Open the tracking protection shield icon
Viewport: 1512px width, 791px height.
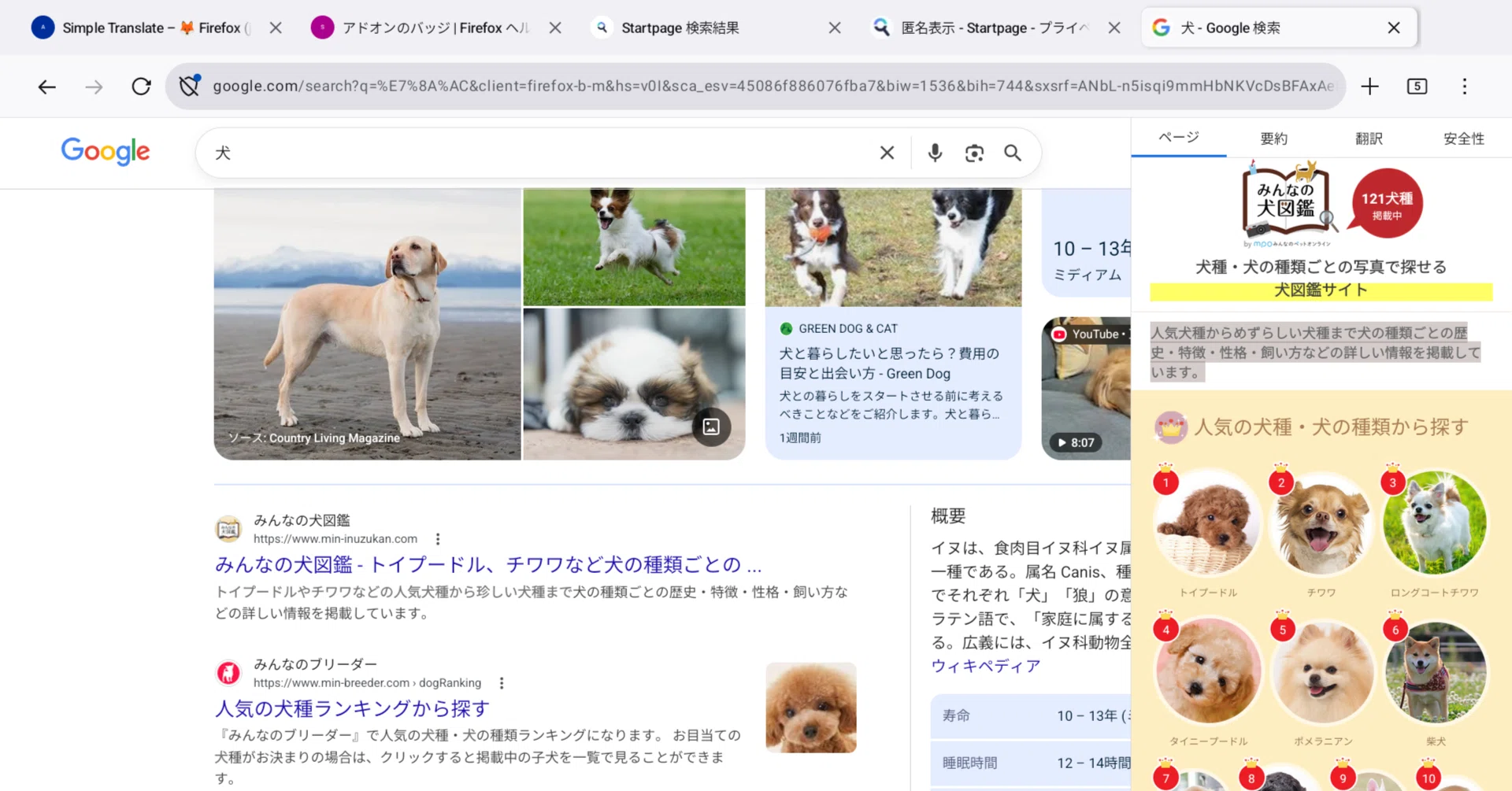click(190, 86)
